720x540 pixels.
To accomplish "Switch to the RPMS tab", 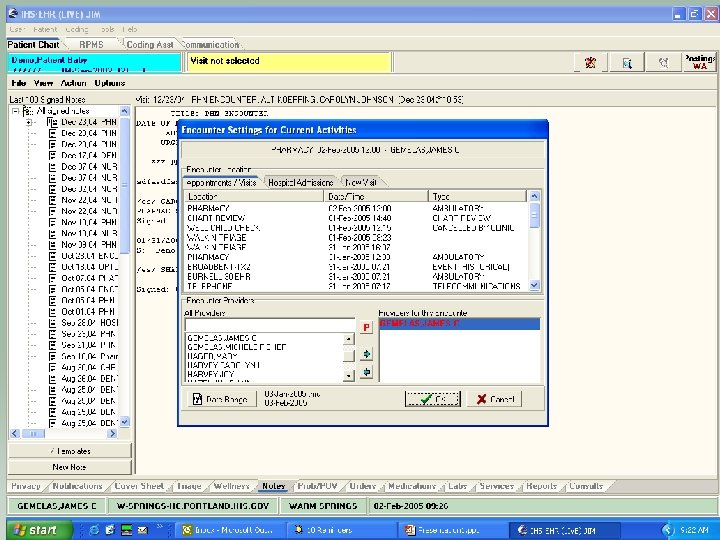I will [x=91, y=45].
